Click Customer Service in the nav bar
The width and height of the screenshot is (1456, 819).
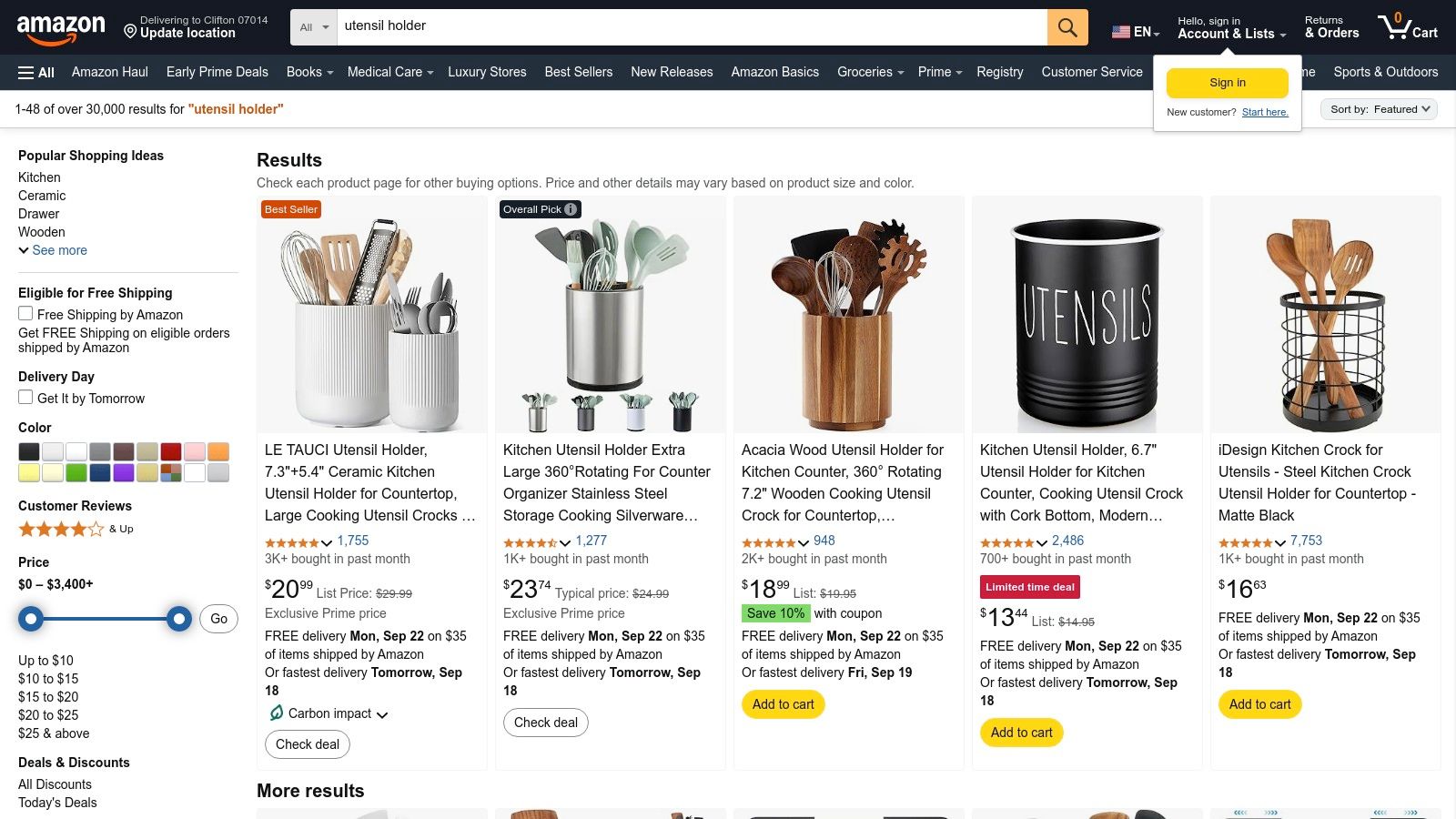(1091, 72)
